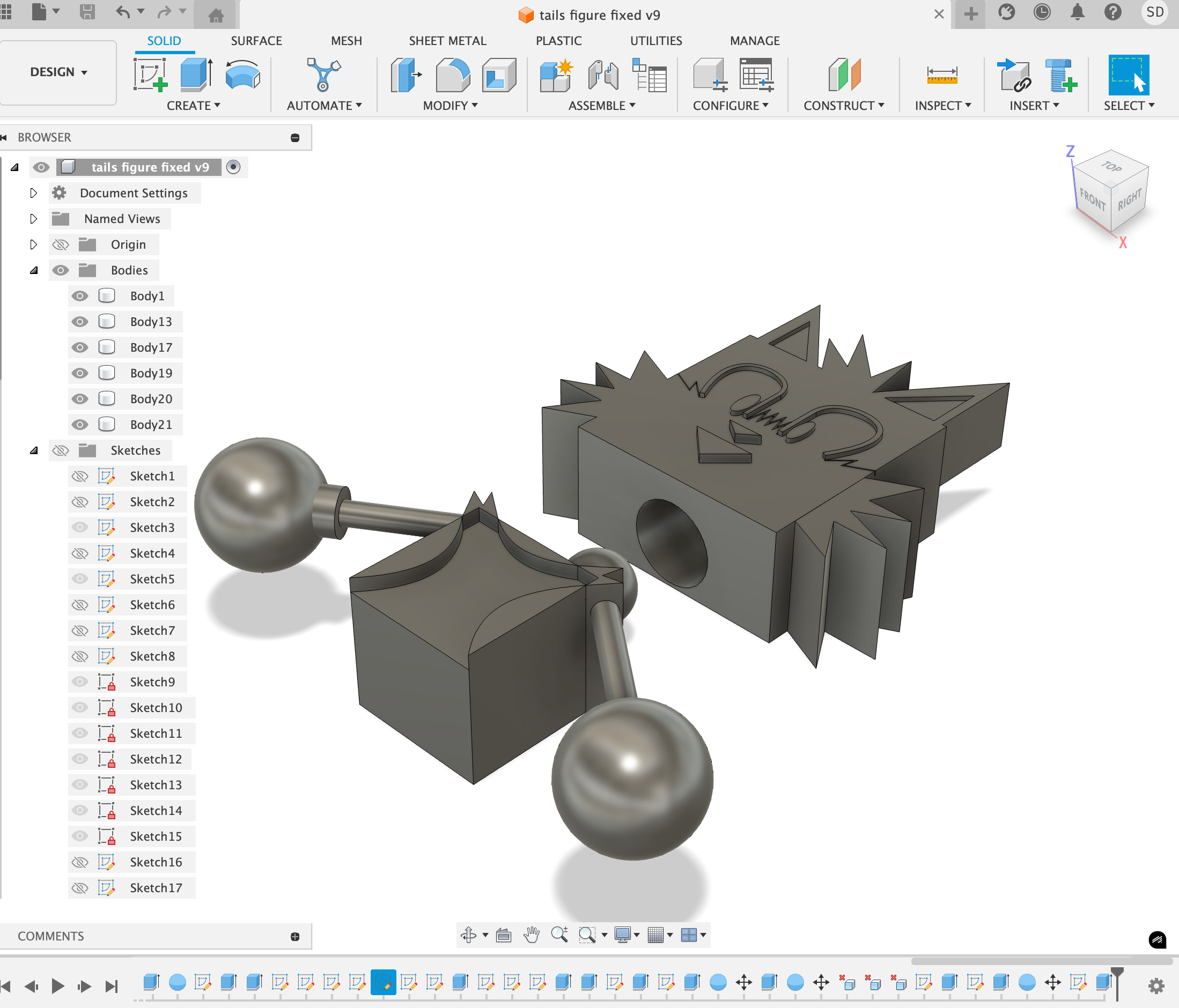Show Sketch1 via its eye toggle
The width and height of the screenshot is (1179, 1008).
click(x=80, y=476)
